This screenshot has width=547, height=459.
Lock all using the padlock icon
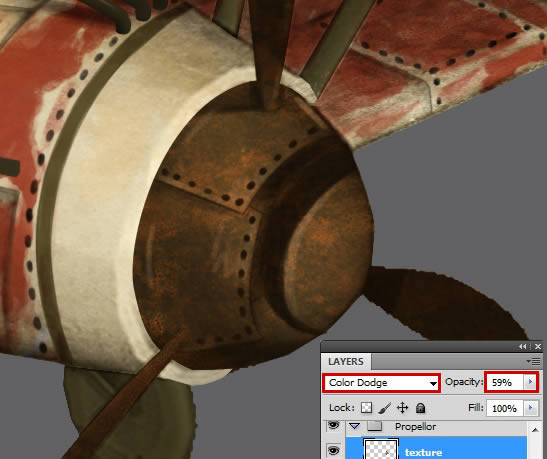click(x=421, y=408)
